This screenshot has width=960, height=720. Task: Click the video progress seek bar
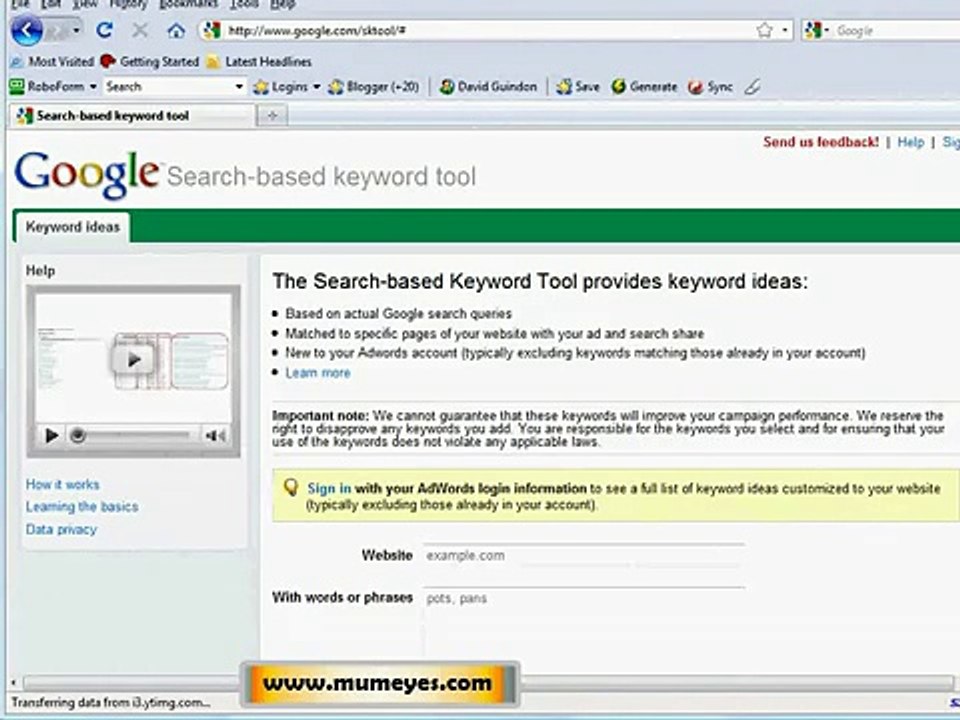[x=130, y=435]
